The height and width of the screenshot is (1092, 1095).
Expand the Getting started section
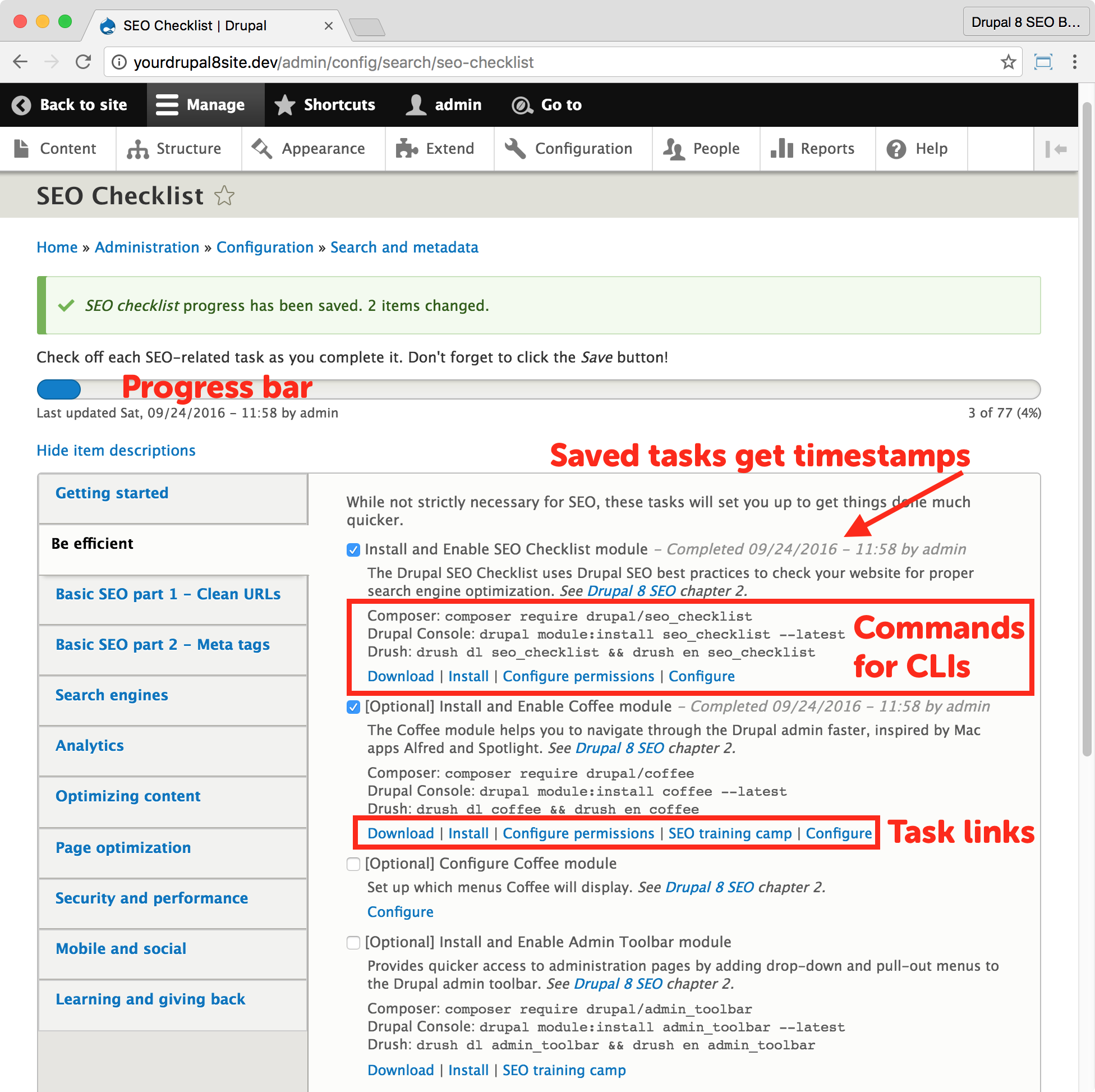point(113,492)
